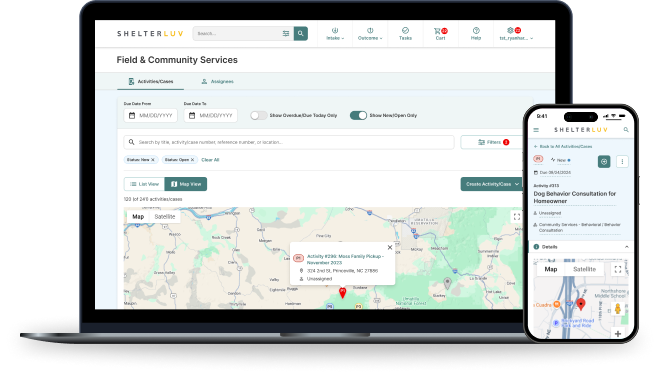Click the green search magnifier button in header
Image resolution: width=660 pixels, height=374 pixels.
point(301,33)
